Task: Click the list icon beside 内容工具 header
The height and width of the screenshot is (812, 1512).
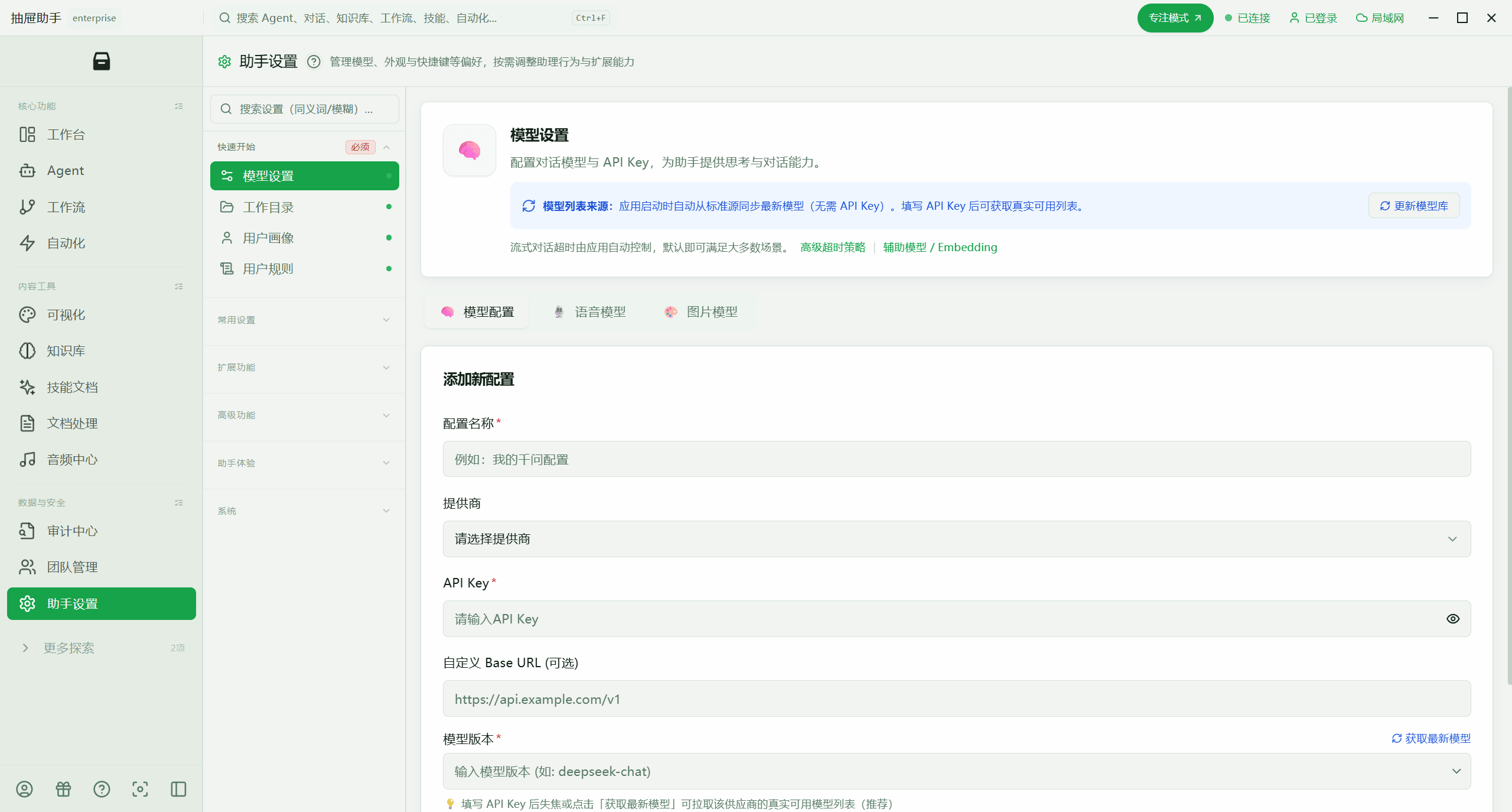Action: 179,287
